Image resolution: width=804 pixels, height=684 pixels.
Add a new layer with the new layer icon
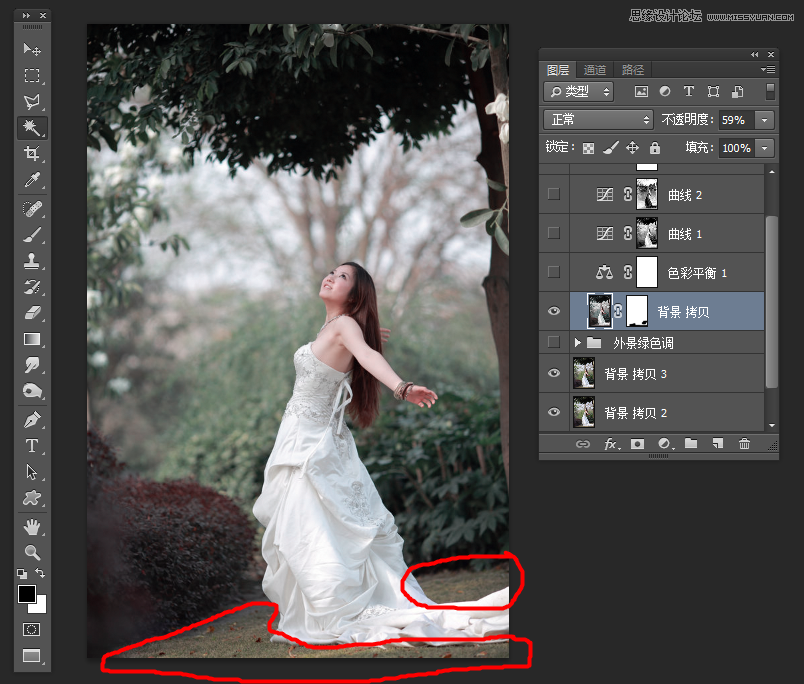tap(718, 444)
